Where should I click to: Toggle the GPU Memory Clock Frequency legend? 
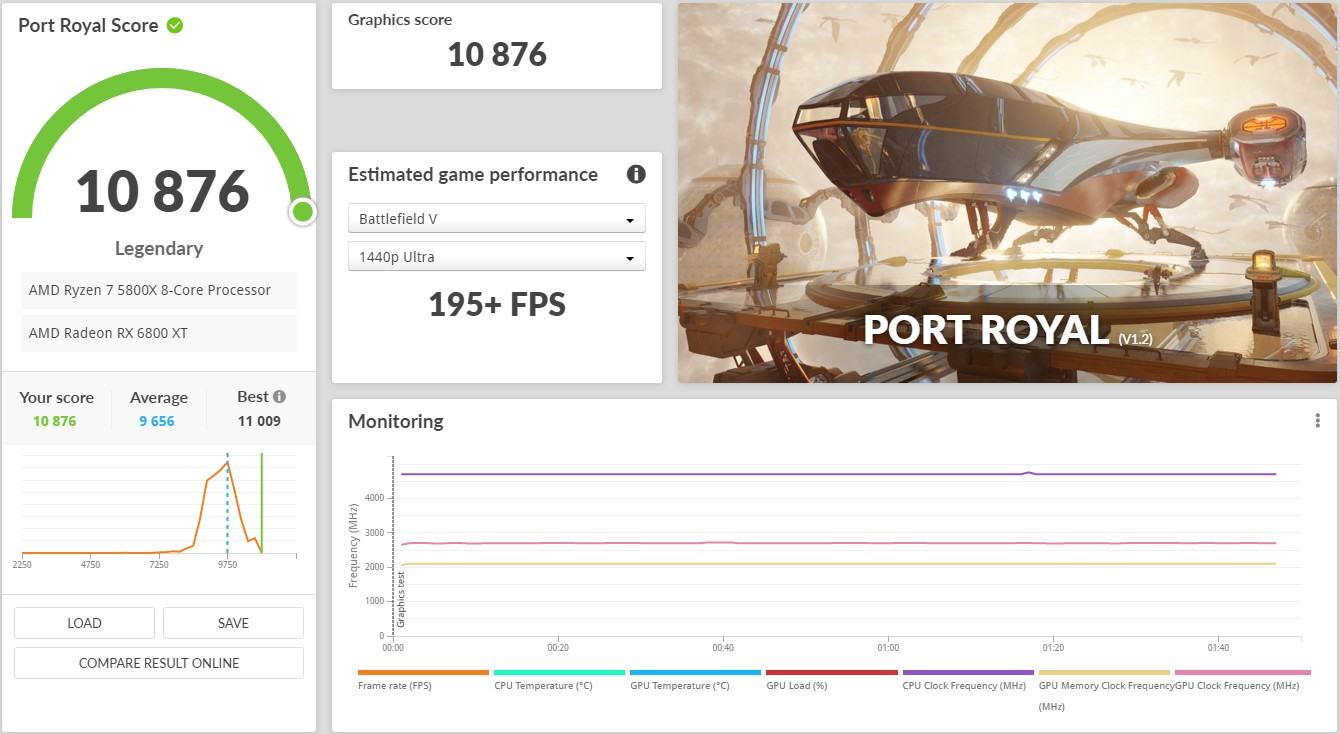tap(1104, 689)
